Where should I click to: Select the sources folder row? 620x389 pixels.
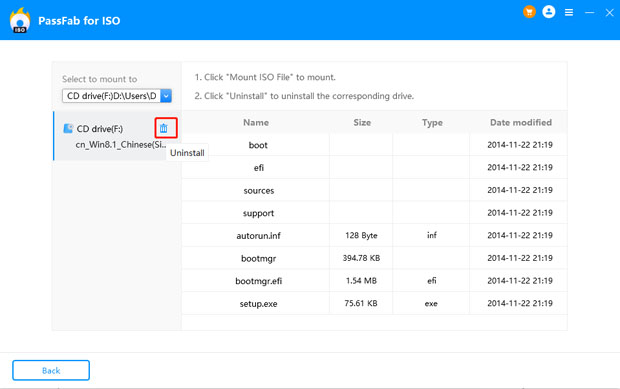[x=374, y=190]
